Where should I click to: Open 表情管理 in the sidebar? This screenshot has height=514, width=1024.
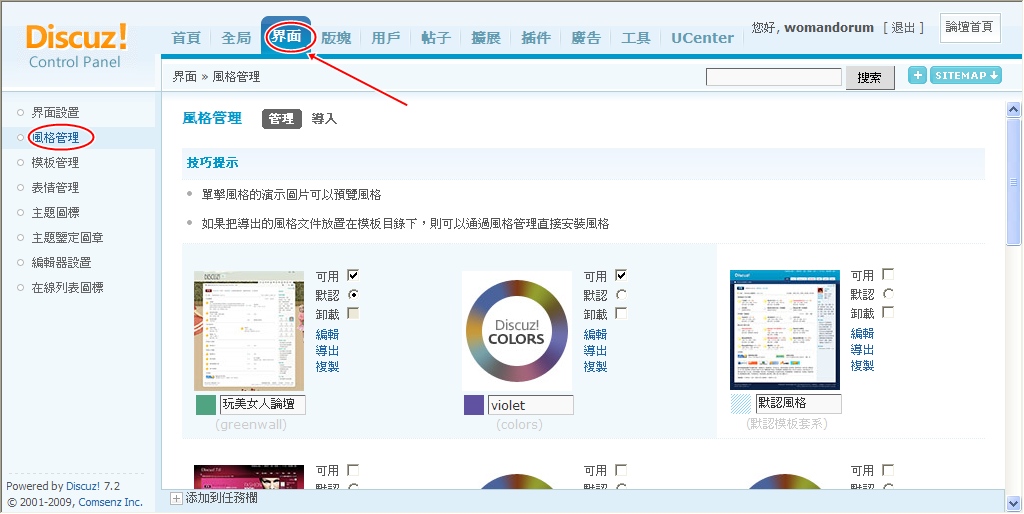coord(56,187)
